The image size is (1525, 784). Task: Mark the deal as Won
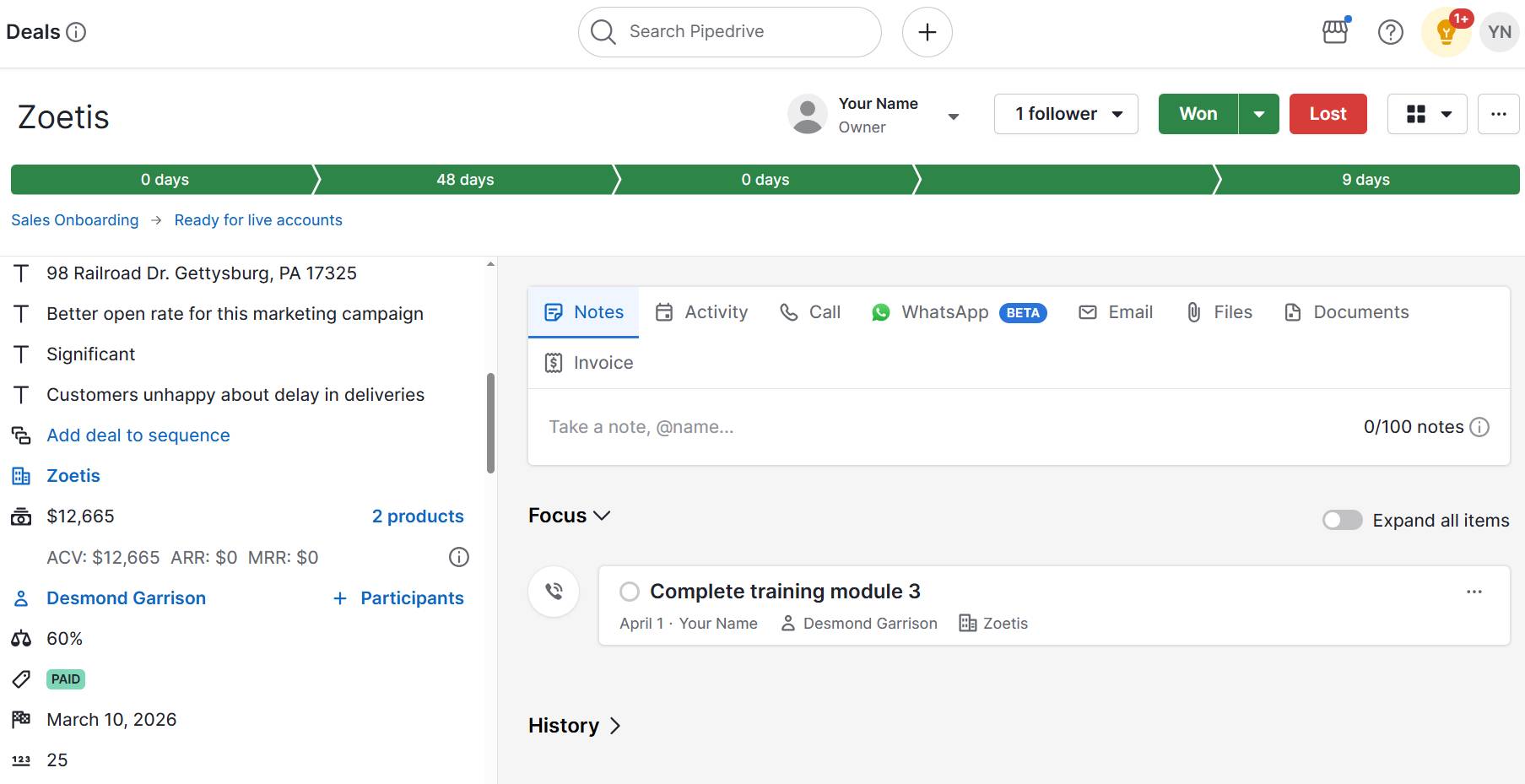pyautogui.click(x=1198, y=114)
